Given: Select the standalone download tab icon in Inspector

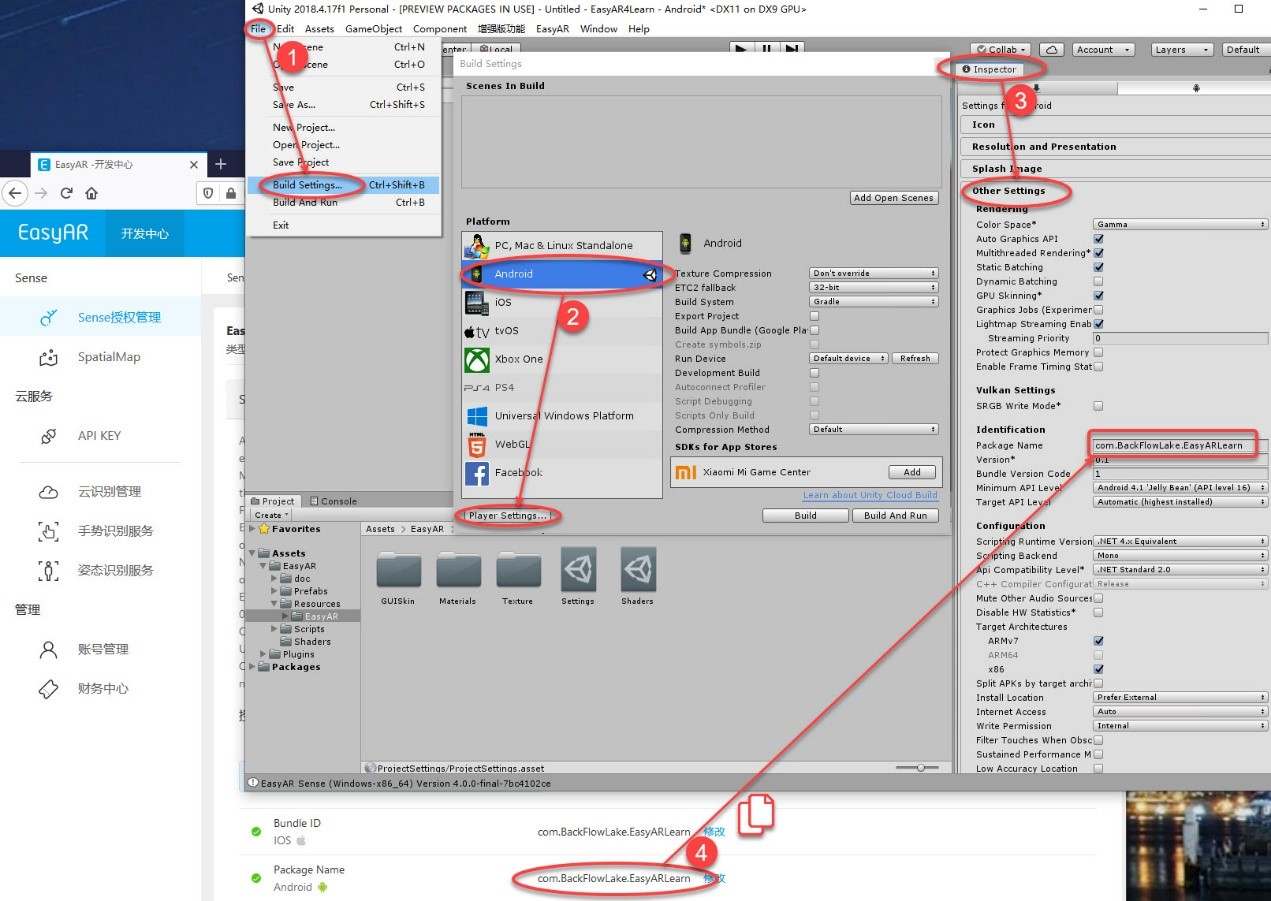Looking at the screenshot, I should [1037, 88].
